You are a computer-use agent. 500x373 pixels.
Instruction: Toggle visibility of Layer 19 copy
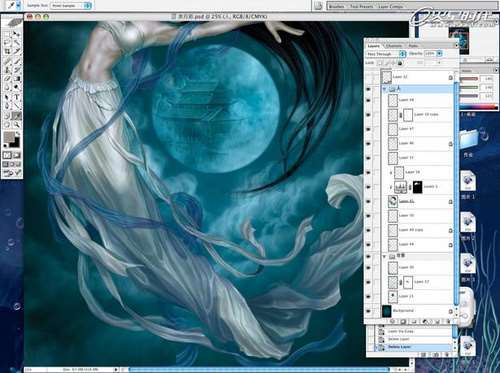pos(368,115)
